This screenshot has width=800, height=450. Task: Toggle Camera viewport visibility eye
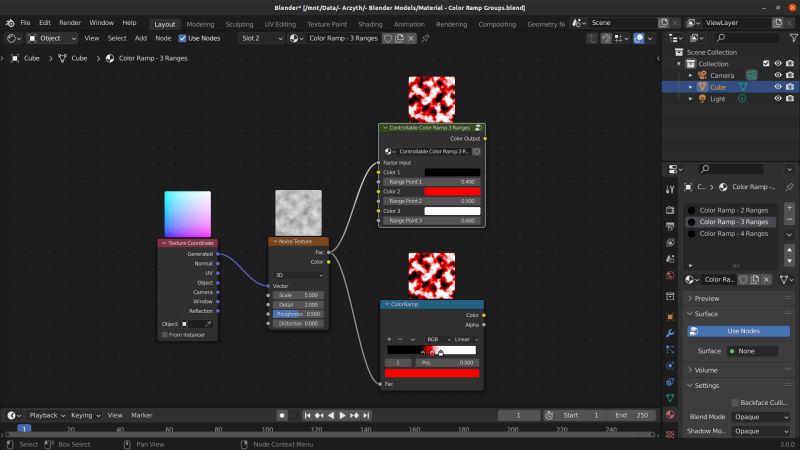point(778,76)
